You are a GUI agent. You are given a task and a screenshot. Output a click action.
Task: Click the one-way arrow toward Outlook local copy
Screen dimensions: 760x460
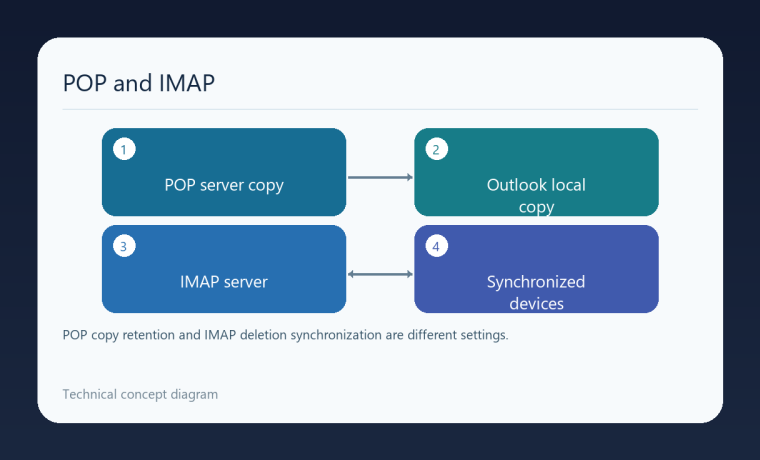coord(380,177)
